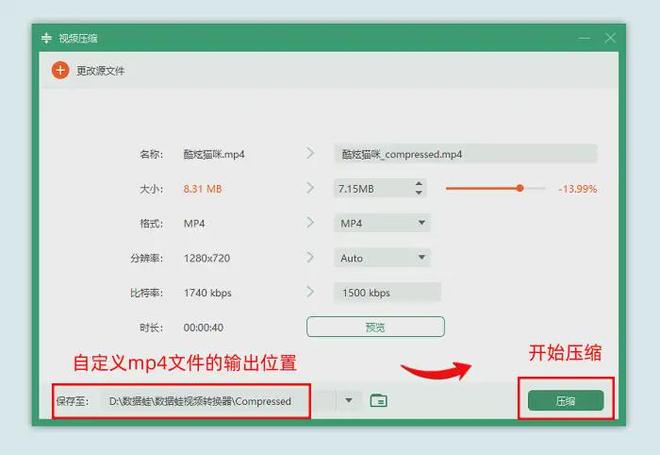Minimize the video compression window
This screenshot has height=455, width=660.
(584, 38)
